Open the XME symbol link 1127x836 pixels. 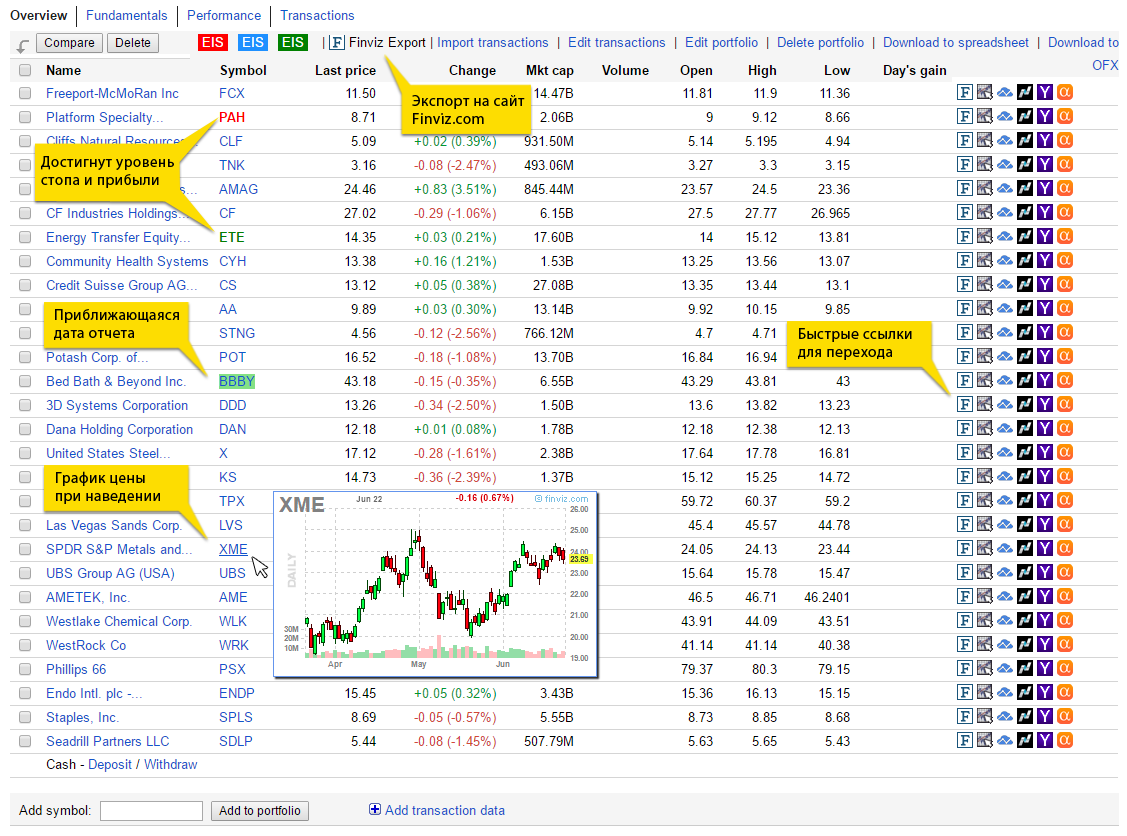coord(233,549)
